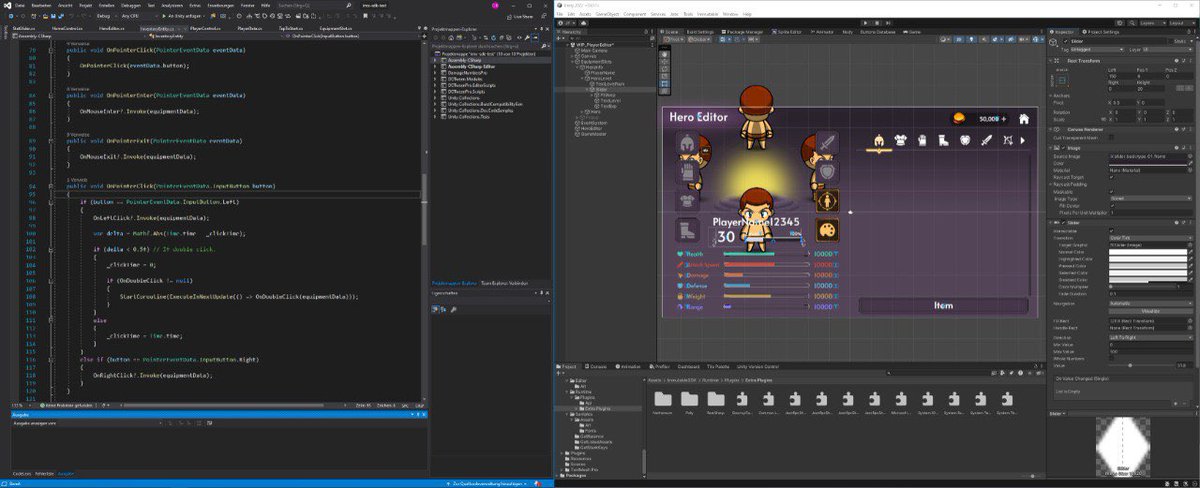Select the Rect tool in Scene view overlay
The width and height of the screenshot is (1200, 488).
[x=666, y=82]
